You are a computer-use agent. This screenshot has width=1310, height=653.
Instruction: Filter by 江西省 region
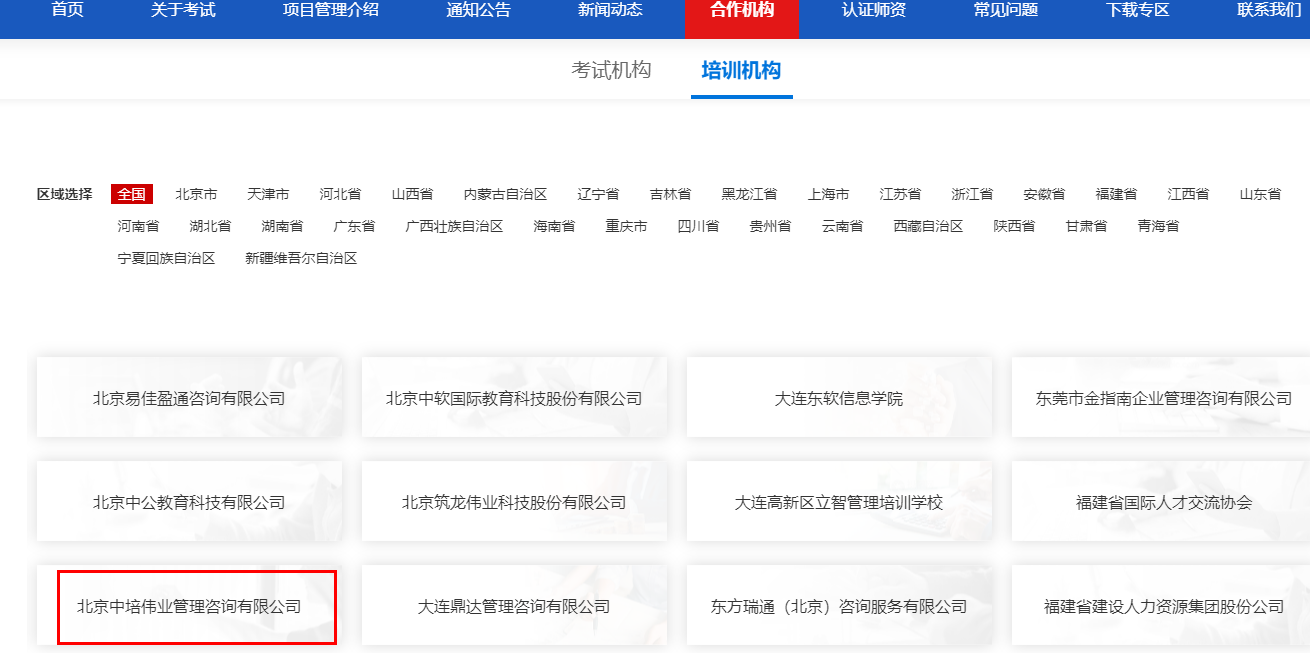click(x=1188, y=194)
